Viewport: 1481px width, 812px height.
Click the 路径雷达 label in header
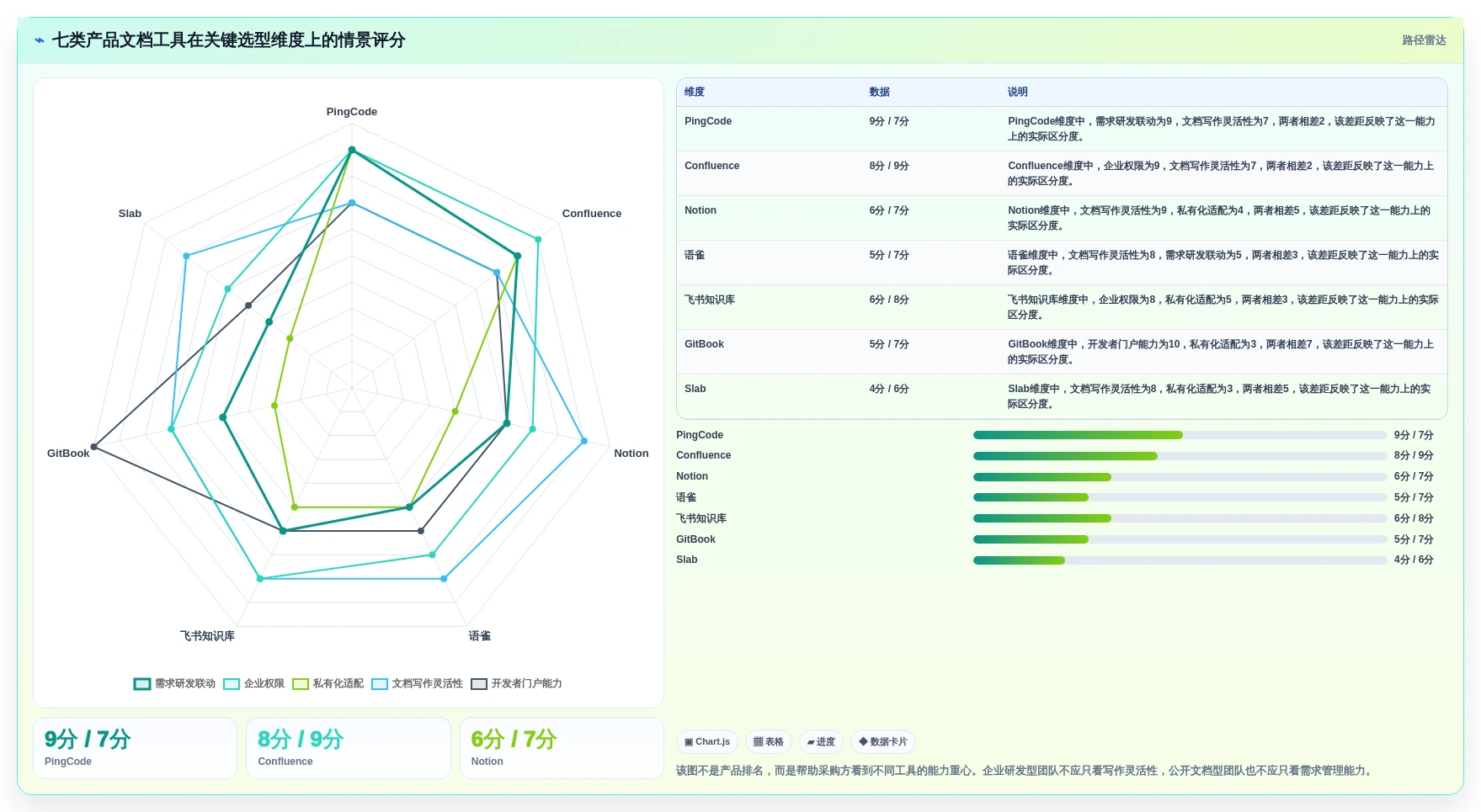1424,40
